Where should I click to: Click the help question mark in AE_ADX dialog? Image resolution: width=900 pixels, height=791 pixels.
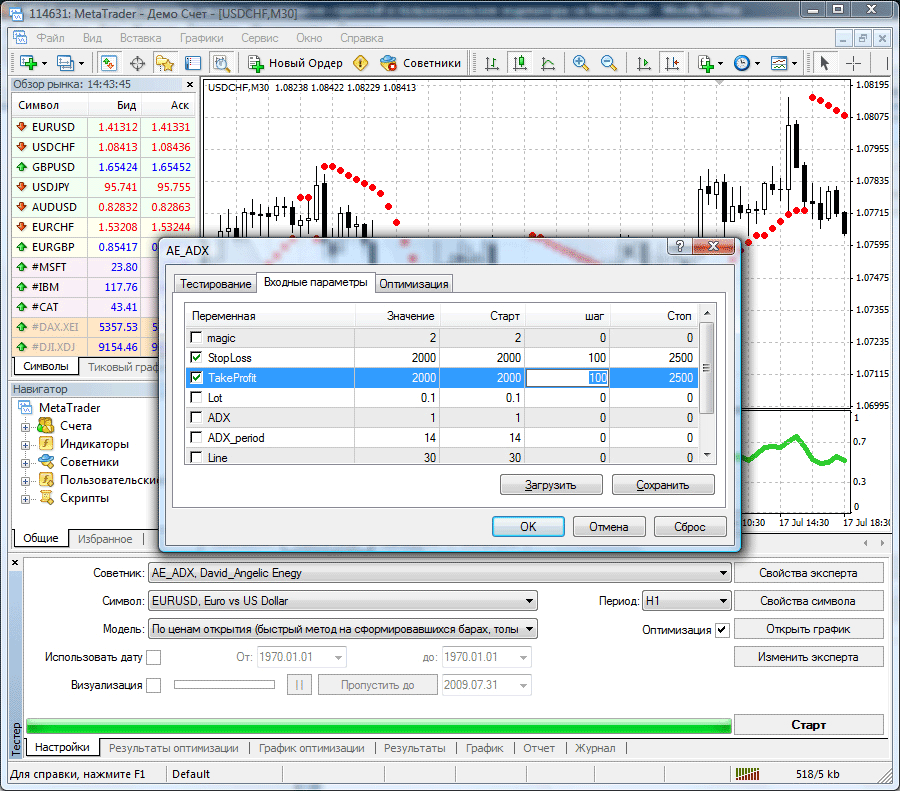[x=680, y=246]
